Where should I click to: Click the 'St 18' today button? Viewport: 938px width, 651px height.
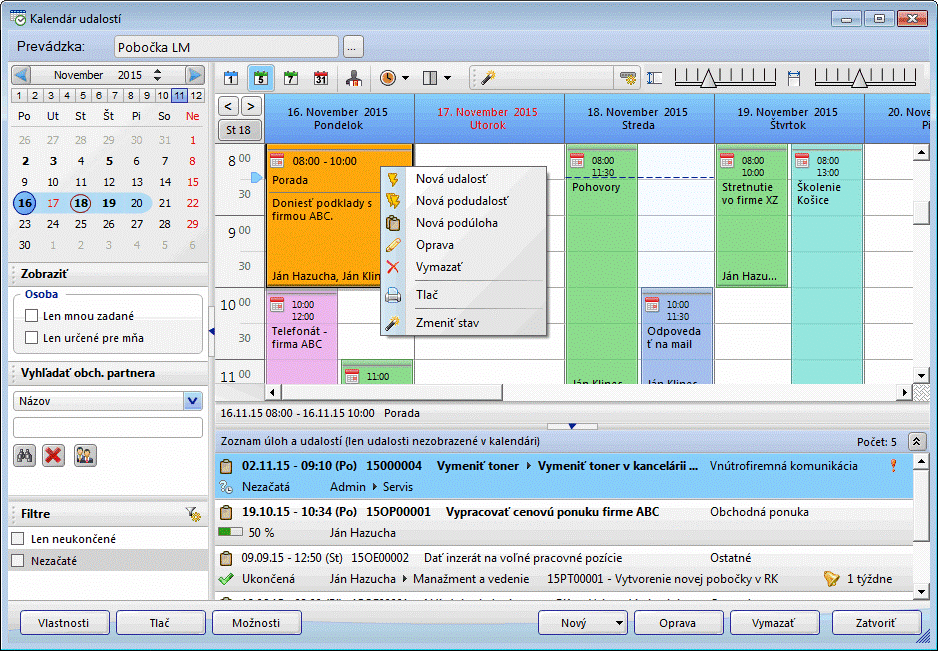tap(239, 130)
